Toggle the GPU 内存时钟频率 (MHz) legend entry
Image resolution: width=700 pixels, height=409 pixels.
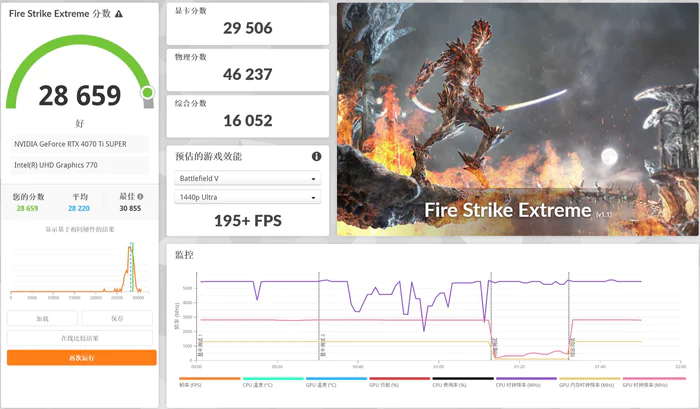pos(590,382)
